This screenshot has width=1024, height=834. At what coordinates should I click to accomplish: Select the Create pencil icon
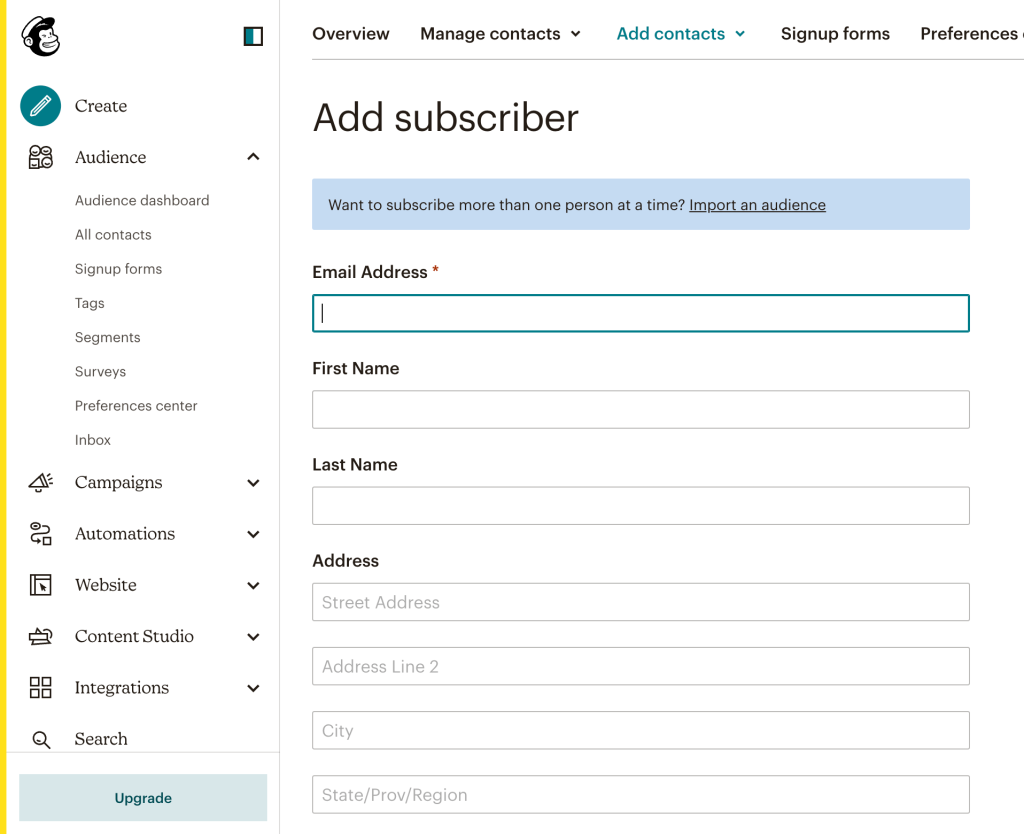point(40,105)
